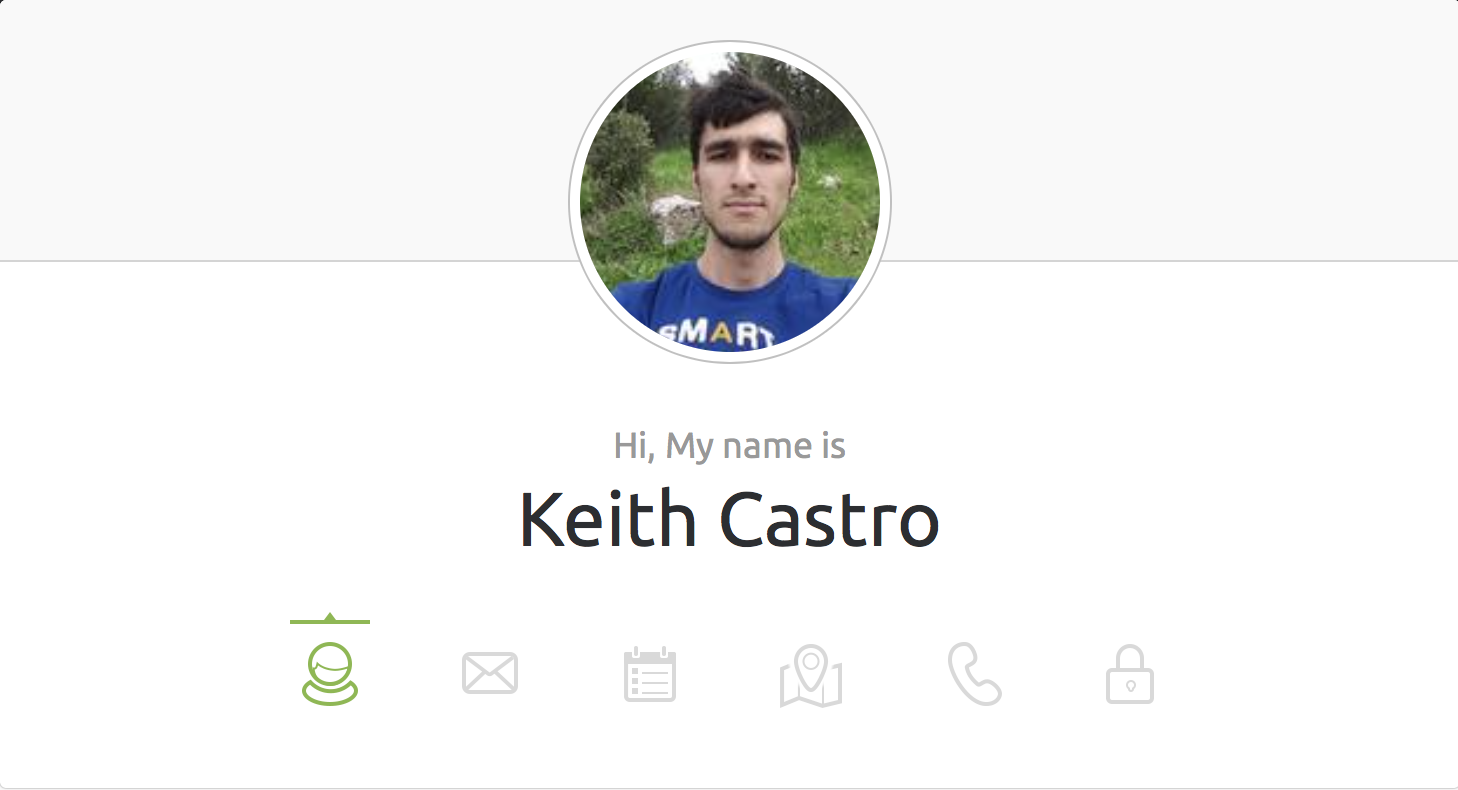The width and height of the screenshot is (1458, 790).
Task: Click the Keith Castro name heading
Action: tap(729, 519)
